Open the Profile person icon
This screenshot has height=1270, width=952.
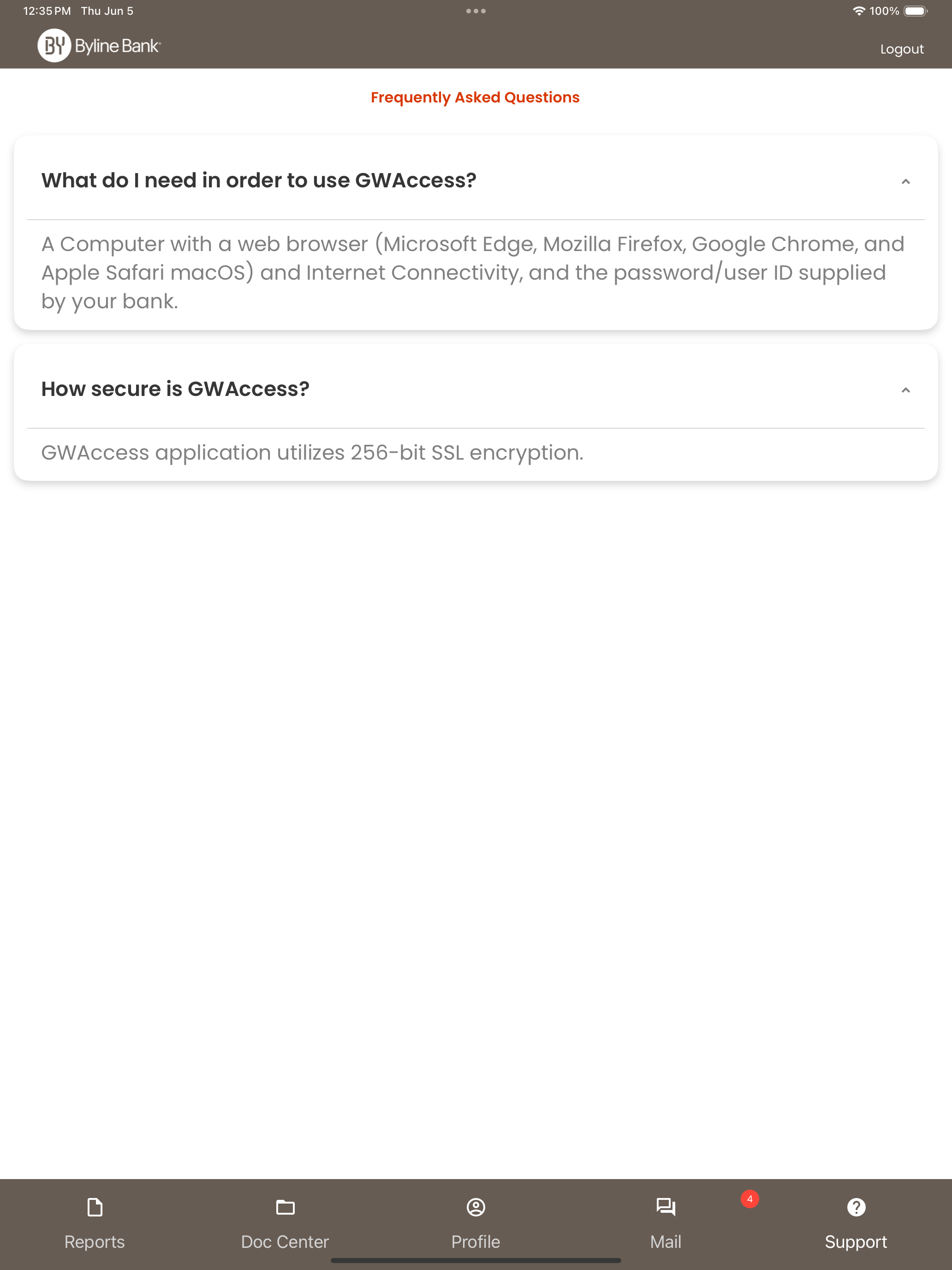pos(476,1207)
